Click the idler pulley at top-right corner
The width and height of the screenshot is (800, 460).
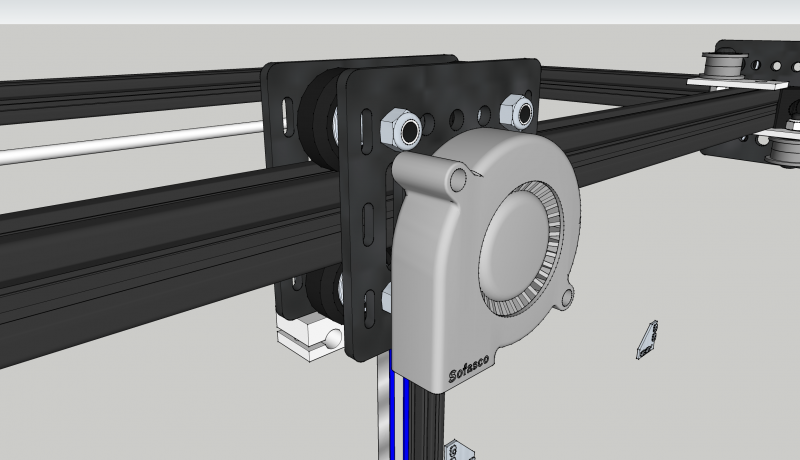(x=720, y=68)
